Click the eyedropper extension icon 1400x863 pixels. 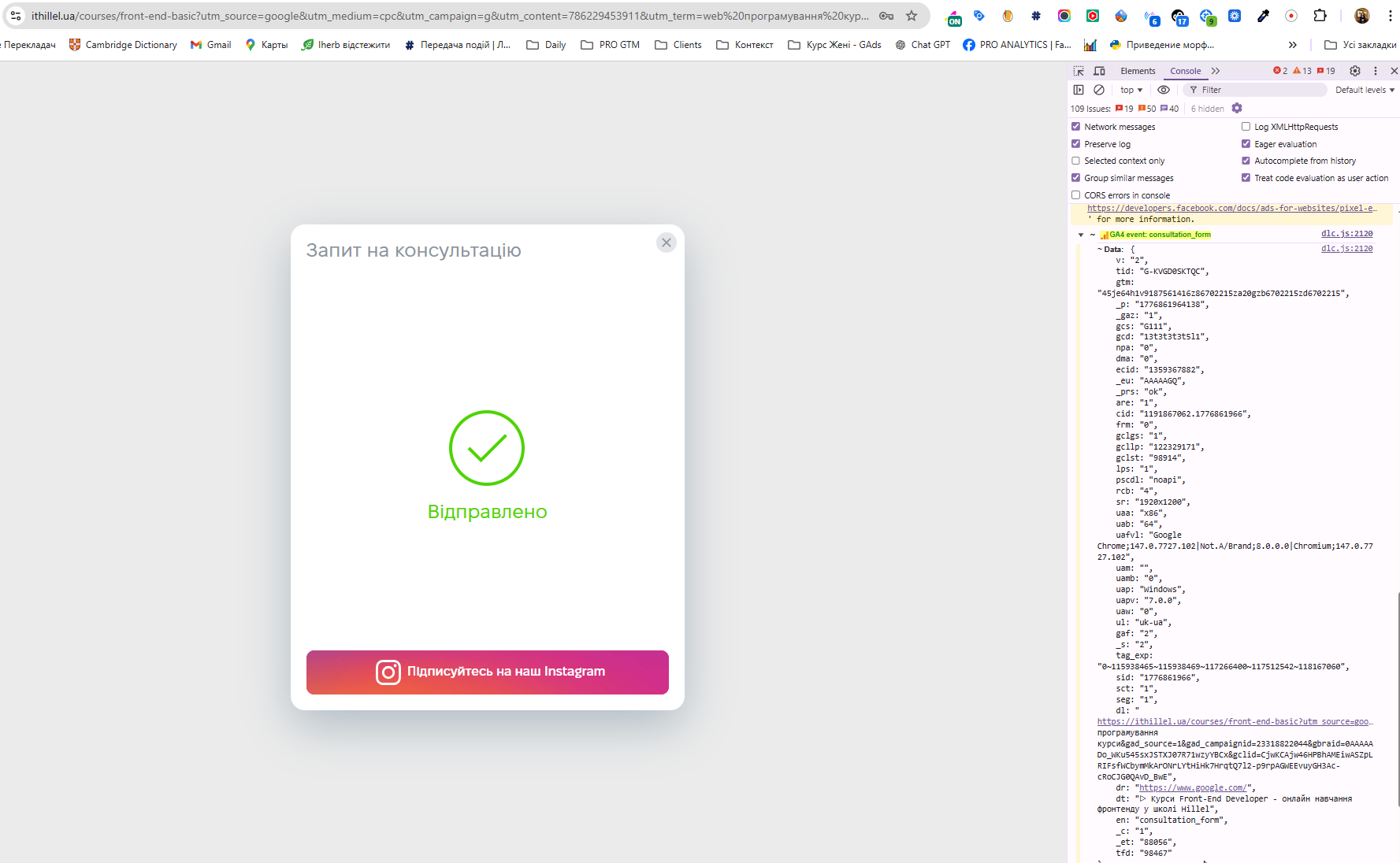[x=1263, y=16]
